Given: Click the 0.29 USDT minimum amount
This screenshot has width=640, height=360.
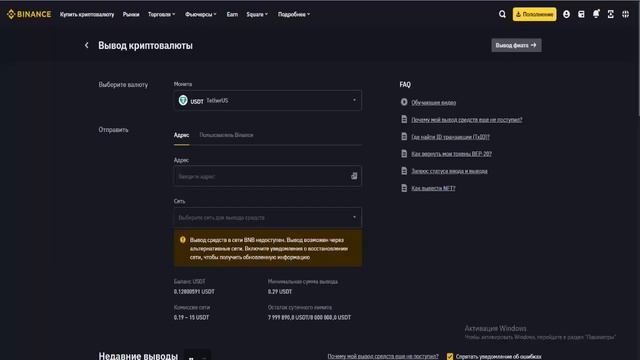Looking at the screenshot, I should pyautogui.click(x=280, y=291).
